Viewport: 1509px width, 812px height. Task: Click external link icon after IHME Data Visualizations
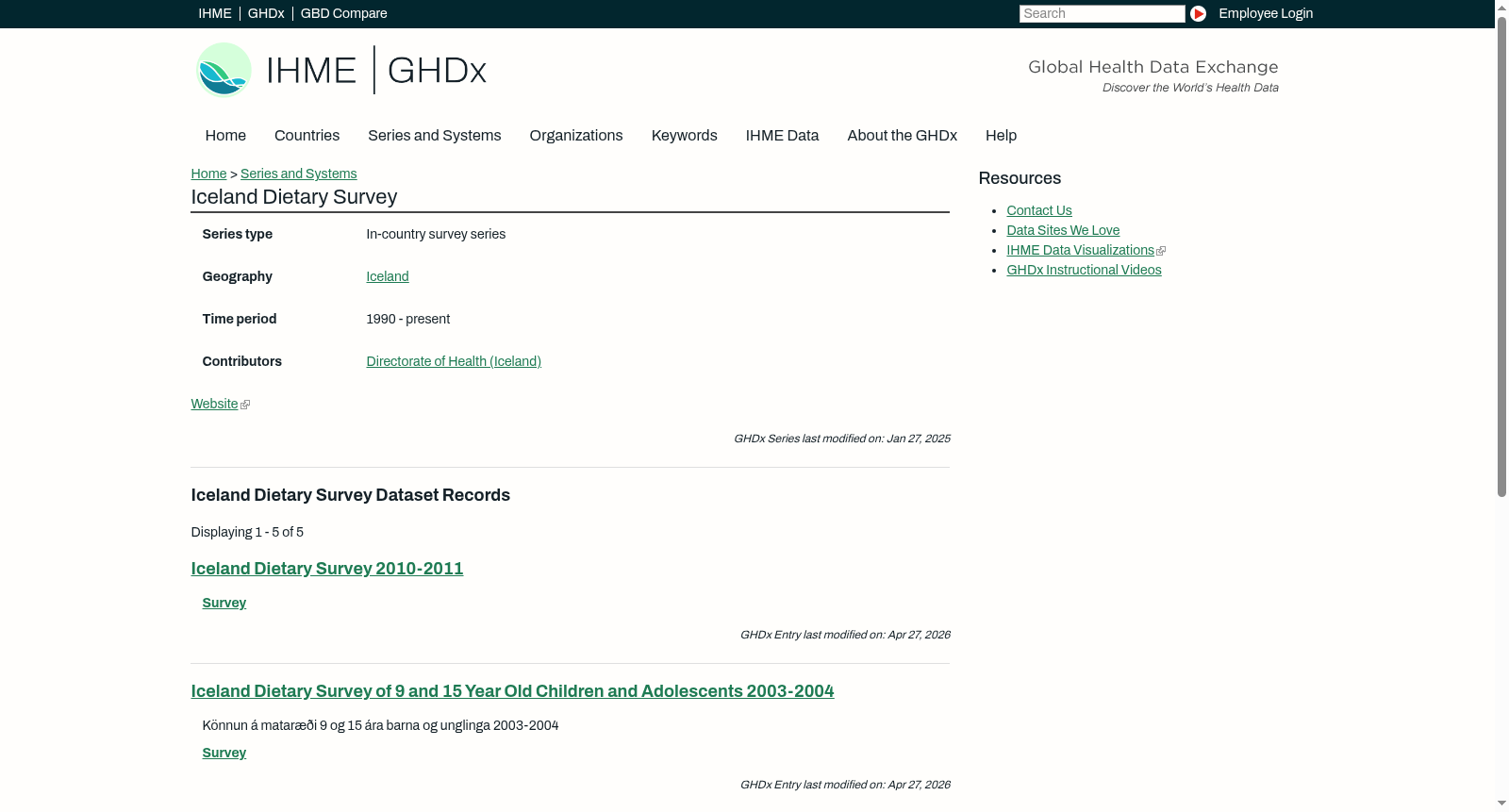pyautogui.click(x=1161, y=251)
